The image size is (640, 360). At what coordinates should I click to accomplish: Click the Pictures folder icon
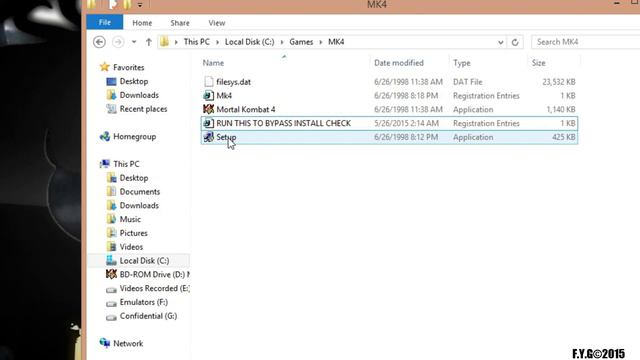[x=111, y=233]
